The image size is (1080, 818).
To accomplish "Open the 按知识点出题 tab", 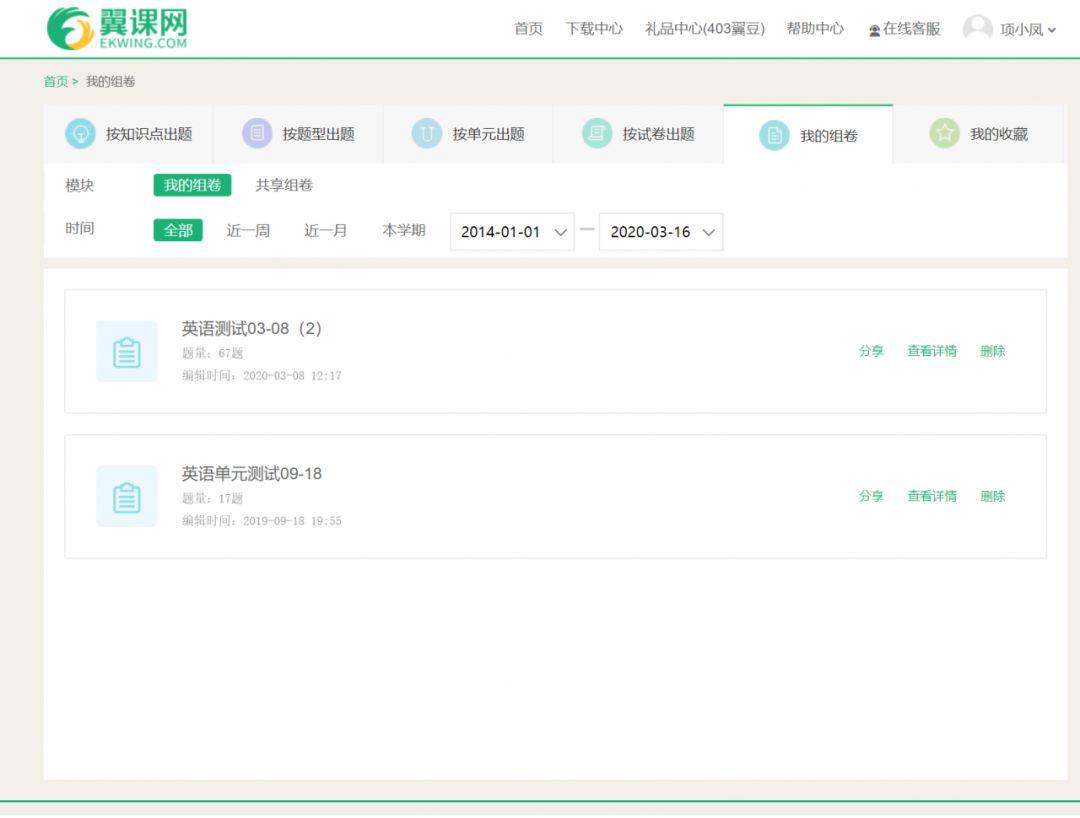I will [x=128, y=134].
